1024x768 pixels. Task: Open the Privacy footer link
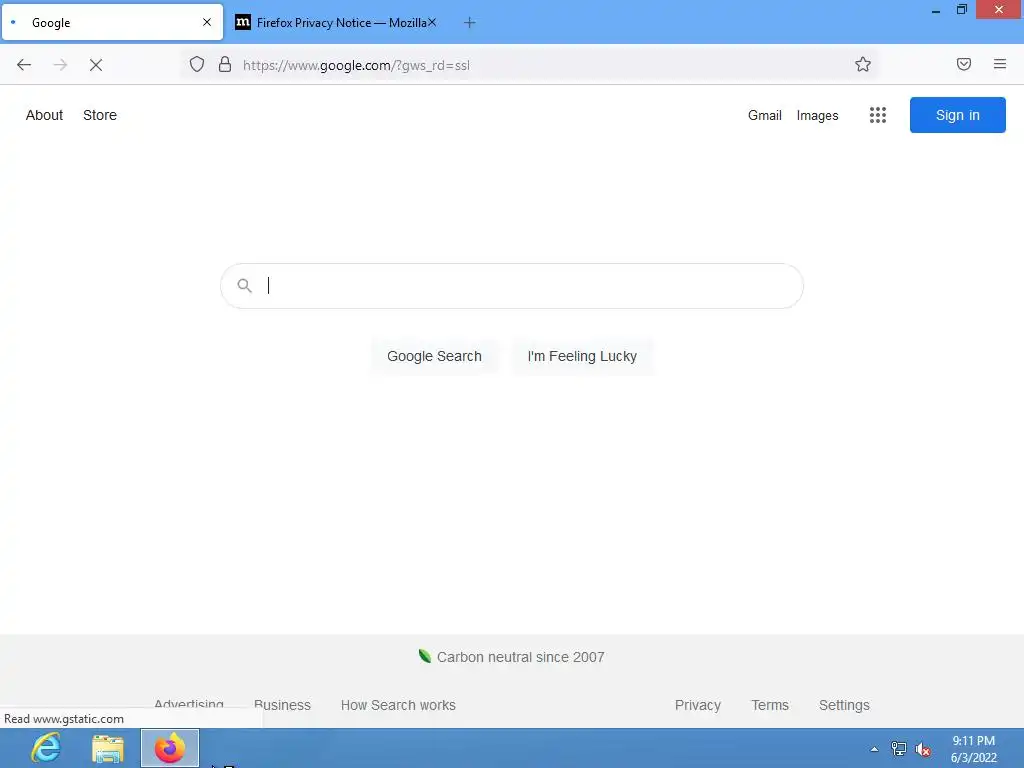click(697, 705)
